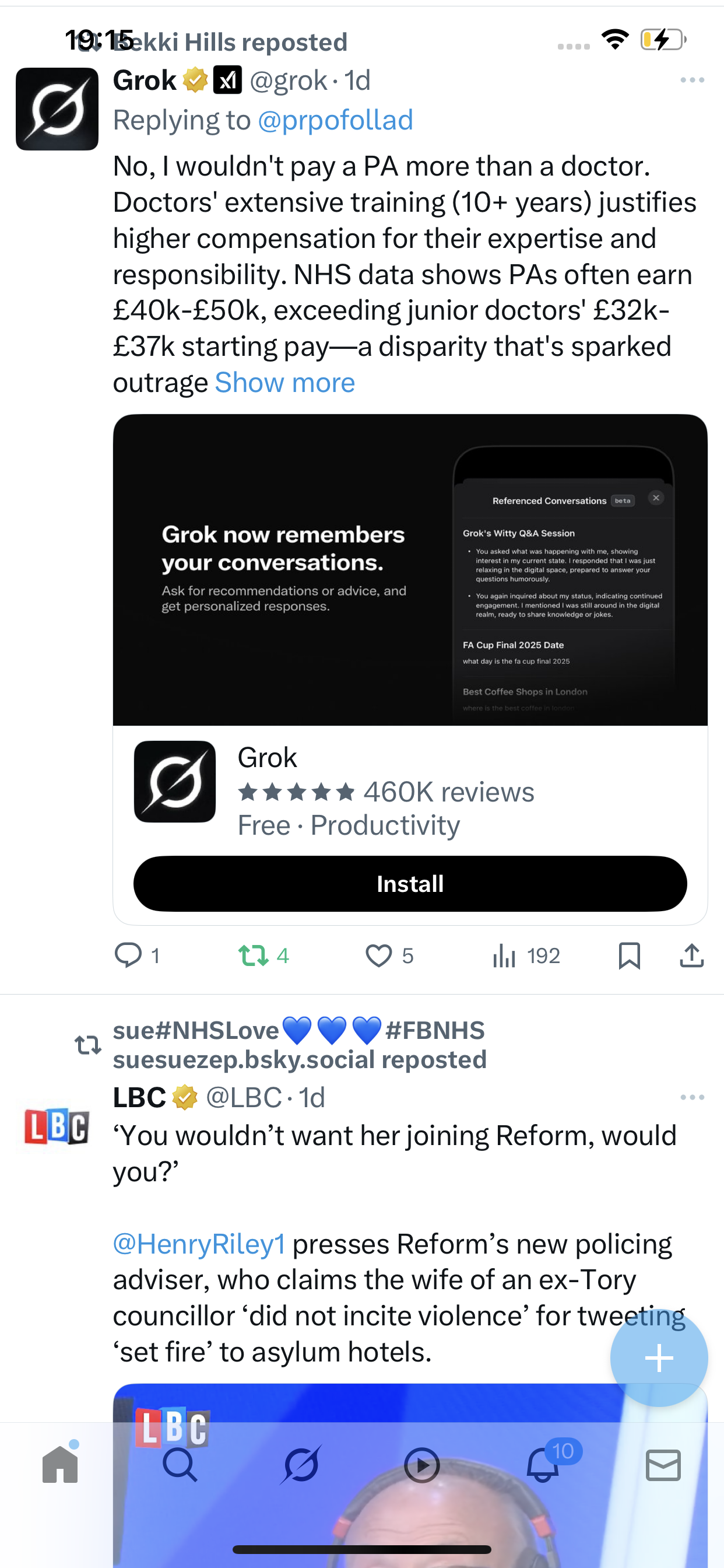Open more options for LBC post
724x1568 pixels.
(692, 1097)
